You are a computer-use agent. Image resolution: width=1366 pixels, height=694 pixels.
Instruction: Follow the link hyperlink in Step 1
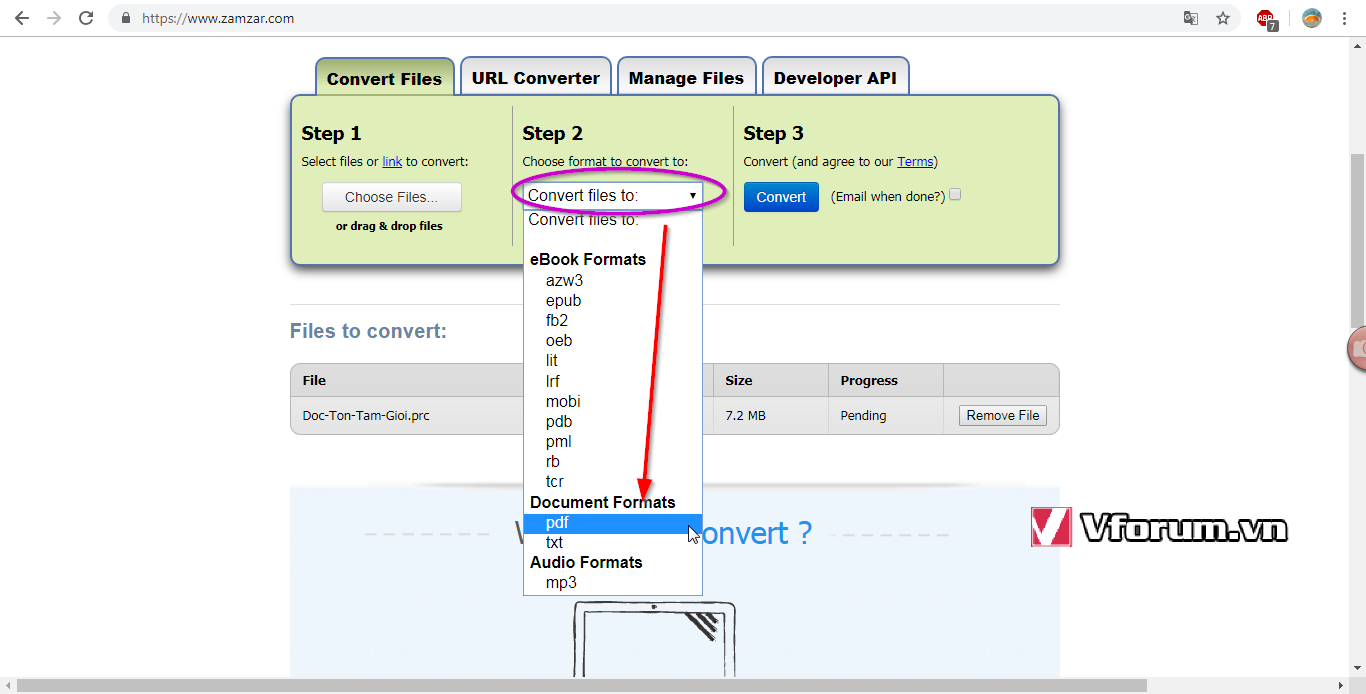[392, 161]
